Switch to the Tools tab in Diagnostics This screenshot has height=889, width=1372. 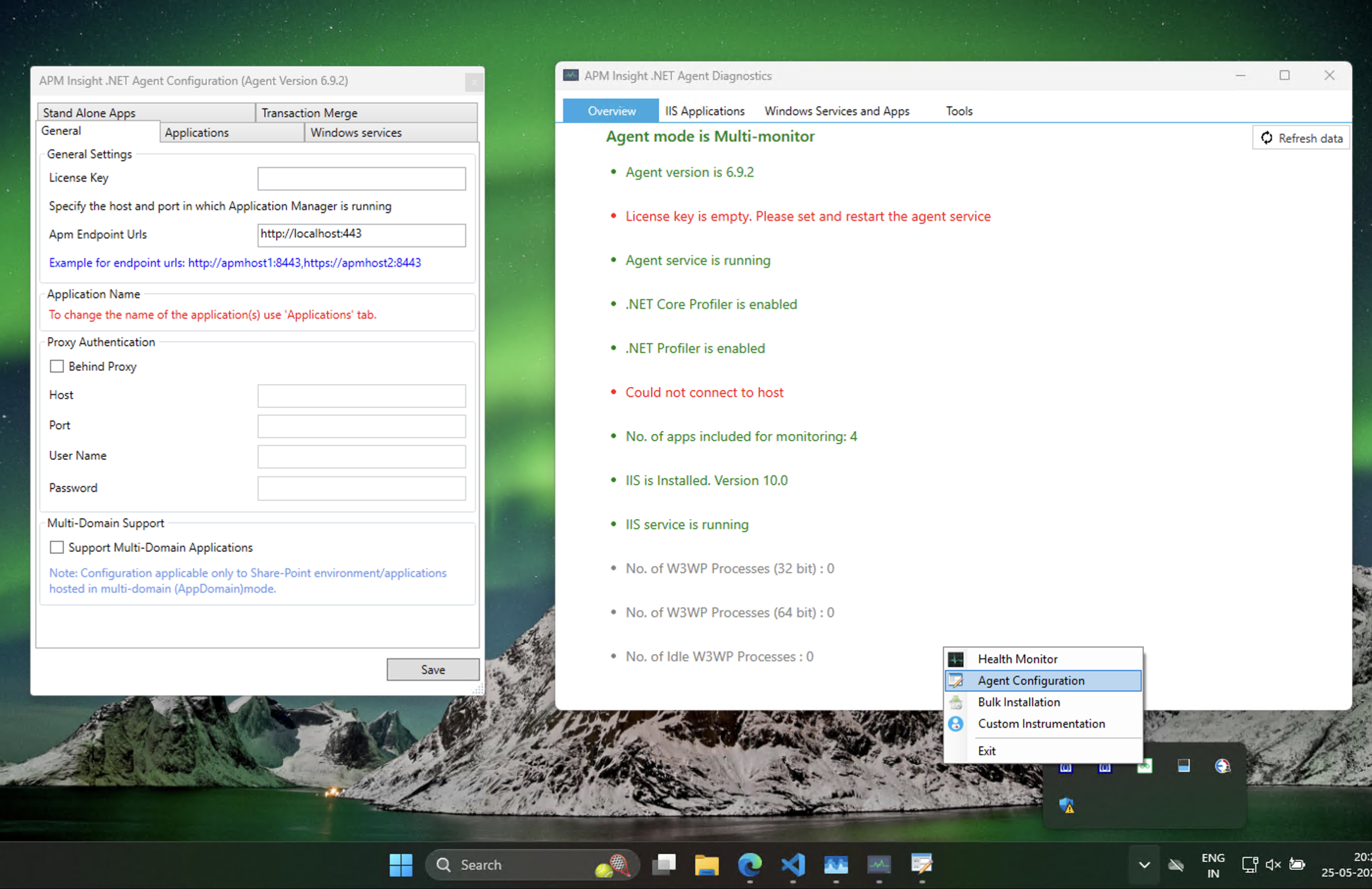pyautogui.click(x=959, y=111)
